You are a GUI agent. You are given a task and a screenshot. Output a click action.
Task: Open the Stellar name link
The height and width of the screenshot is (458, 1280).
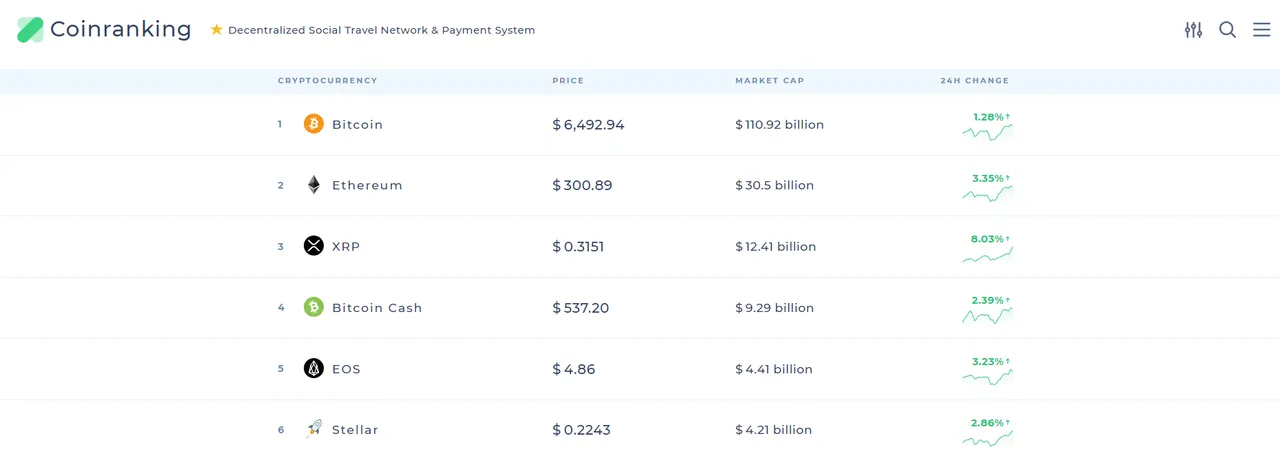(355, 430)
